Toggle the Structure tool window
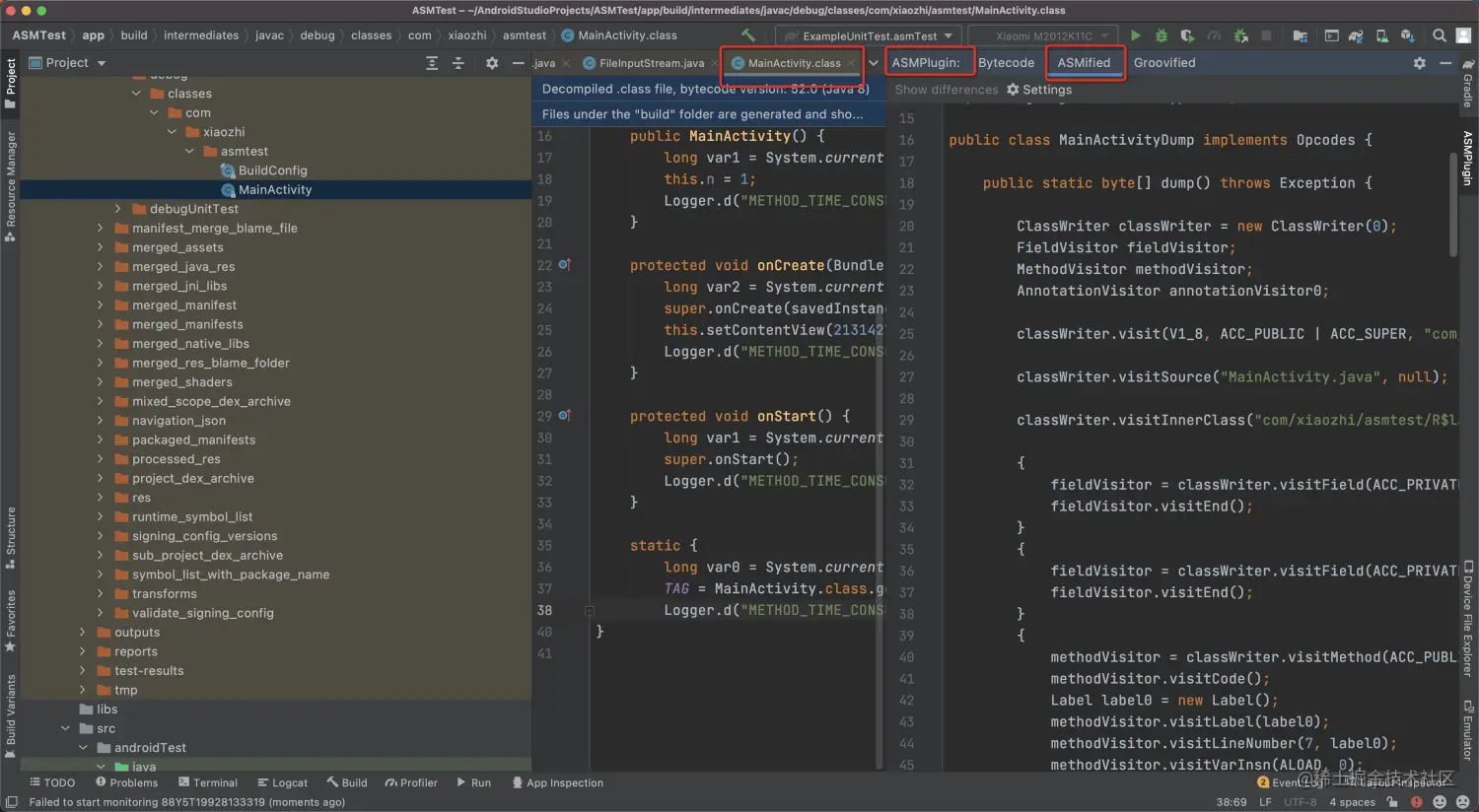1479x812 pixels. [11, 538]
